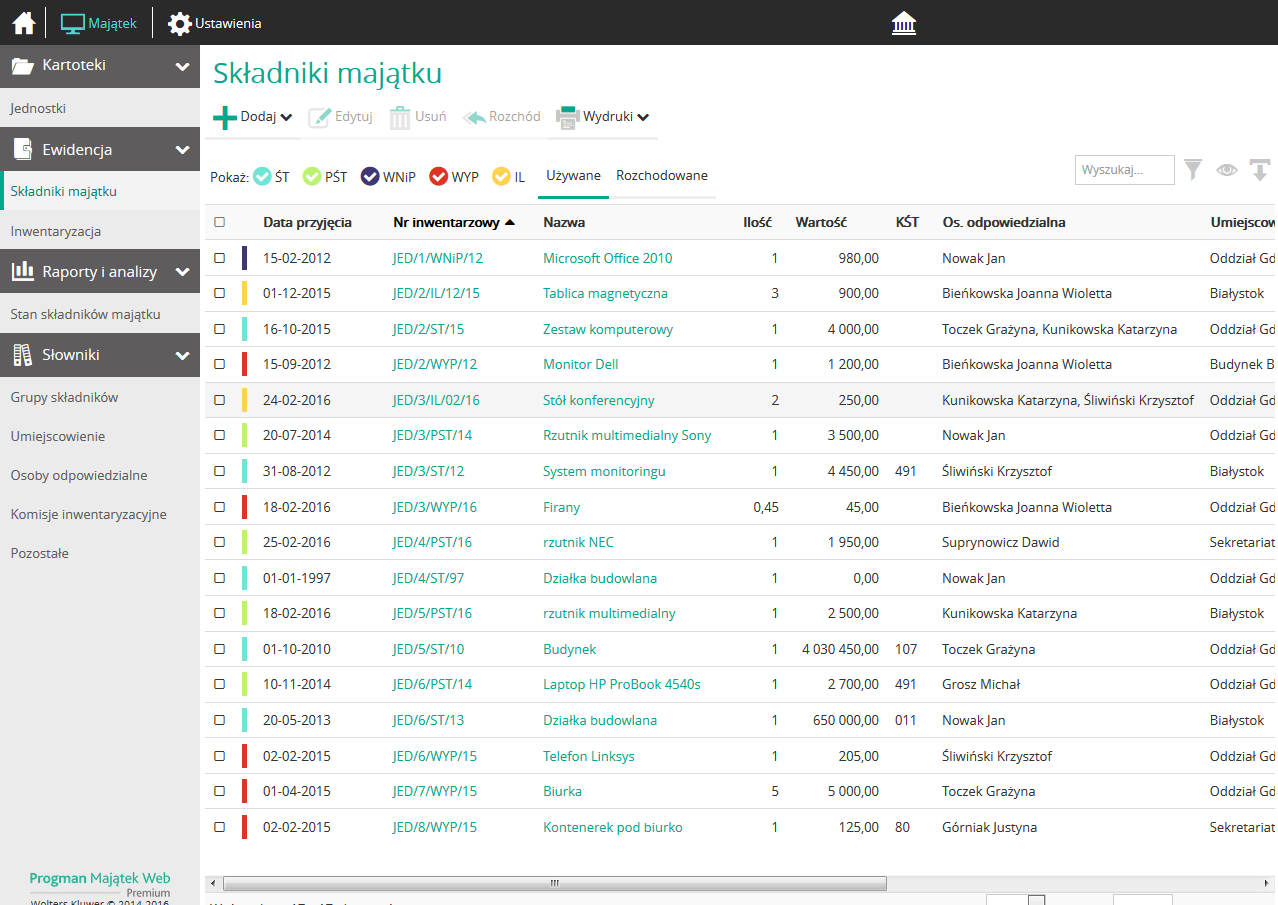The height and width of the screenshot is (905, 1278).
Task: Open Ustawienia gear settings
Action: [180, 23]
